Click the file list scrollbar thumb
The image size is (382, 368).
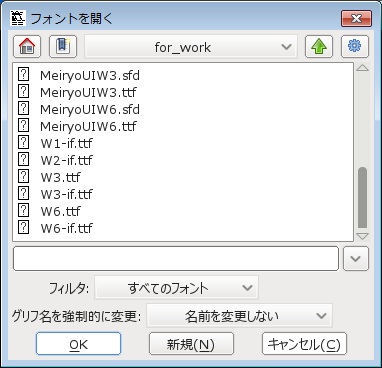362,197
